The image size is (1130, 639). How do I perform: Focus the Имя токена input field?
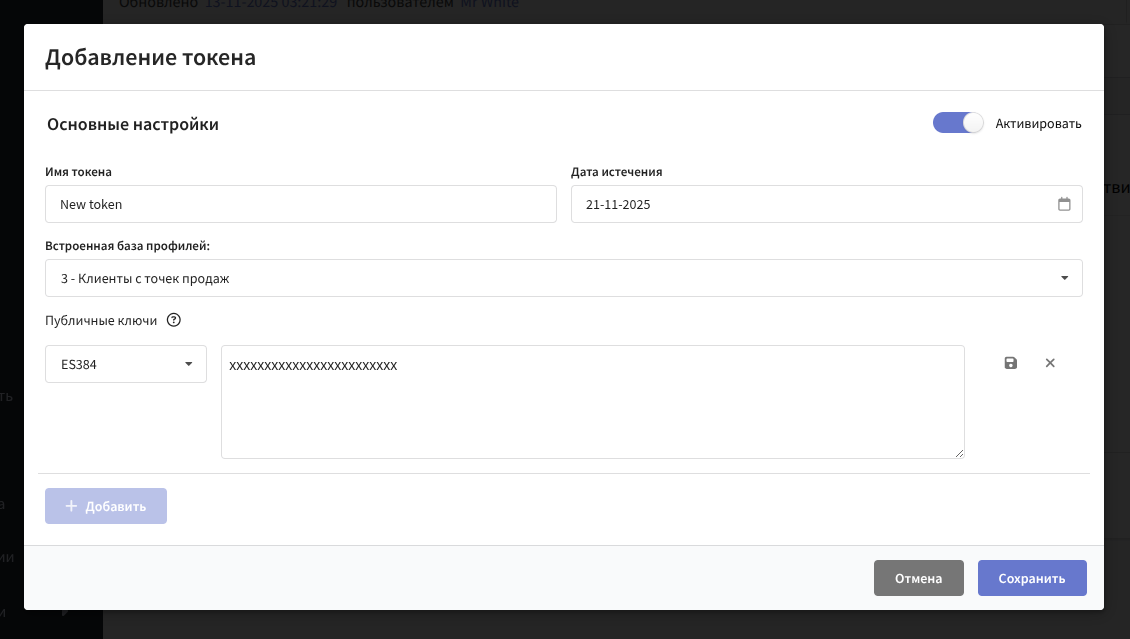tap(300, 204)
